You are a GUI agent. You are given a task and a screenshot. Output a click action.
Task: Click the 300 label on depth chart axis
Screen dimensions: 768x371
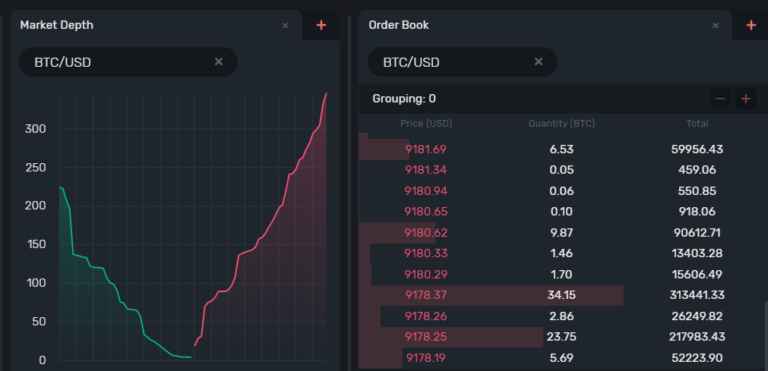(35, 129)
